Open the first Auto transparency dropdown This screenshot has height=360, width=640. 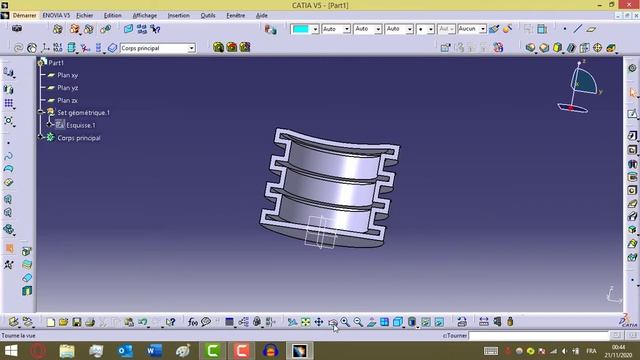(347, 29)
